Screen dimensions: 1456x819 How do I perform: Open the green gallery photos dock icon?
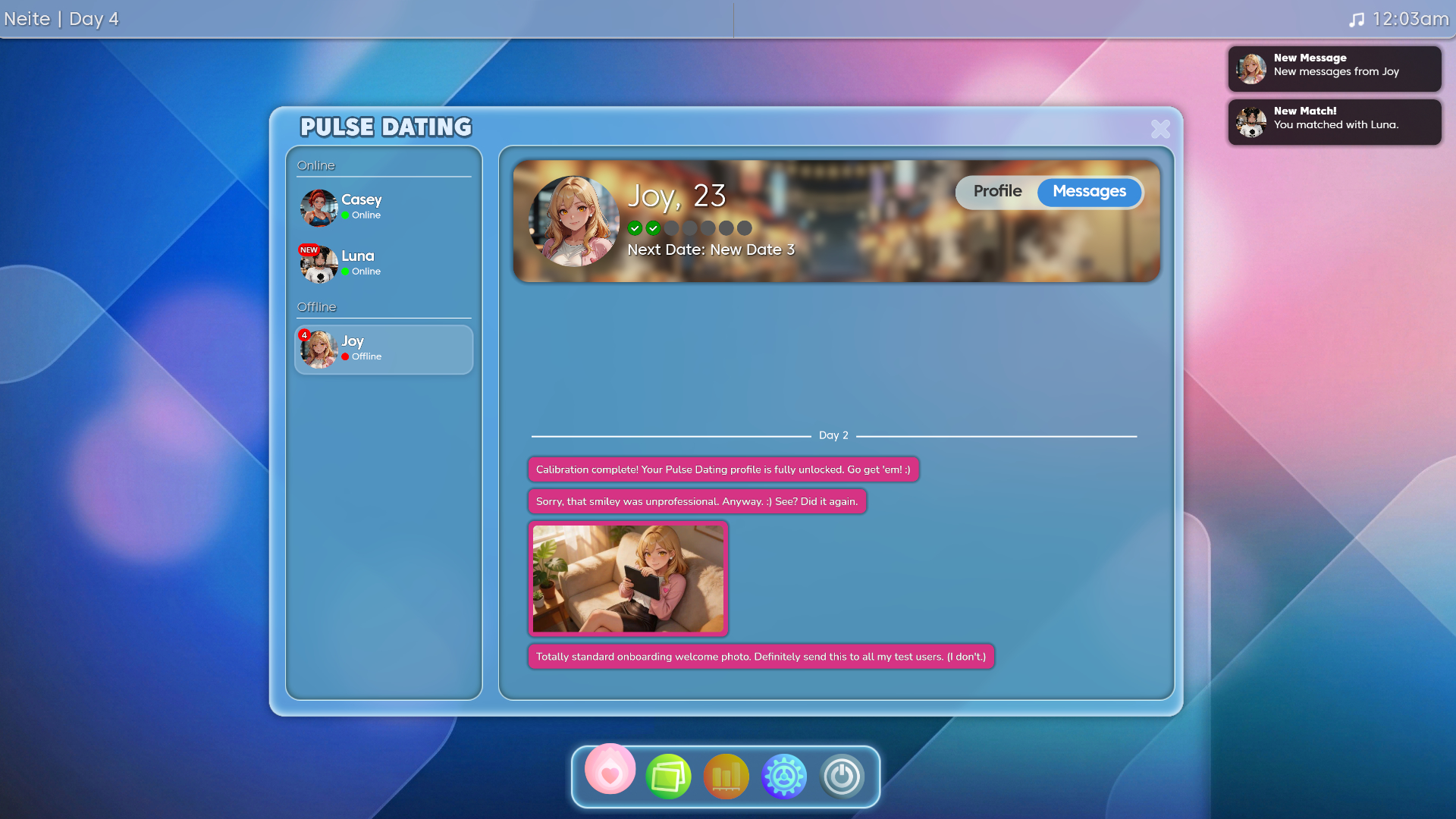(x=668, y=777)
